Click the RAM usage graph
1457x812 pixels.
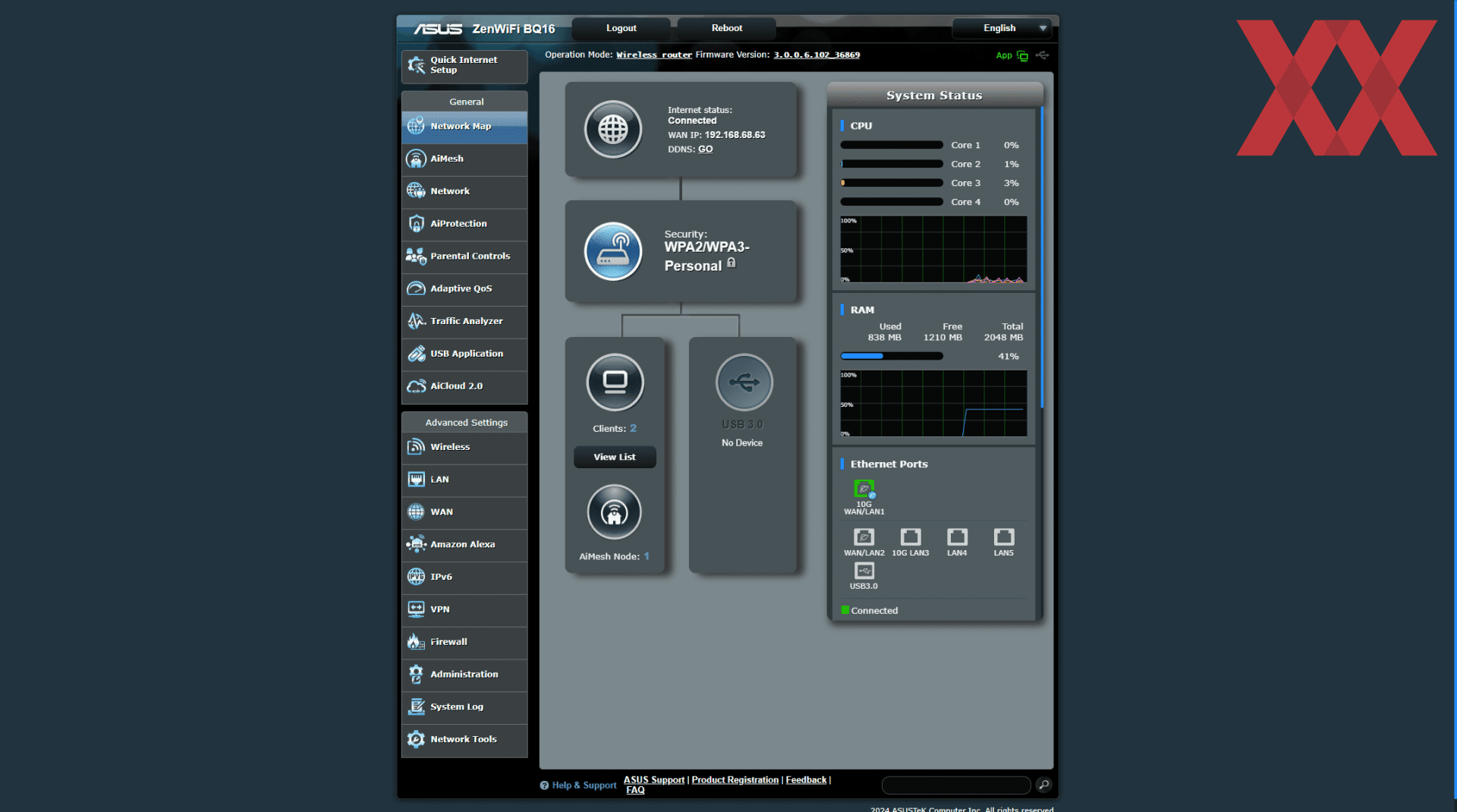(x=933, y=404)
